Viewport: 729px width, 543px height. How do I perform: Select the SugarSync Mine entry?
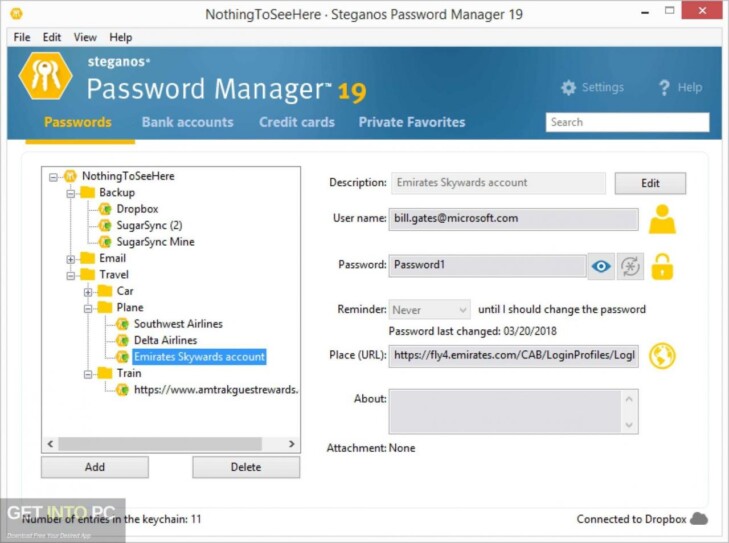tap(155, 242)
